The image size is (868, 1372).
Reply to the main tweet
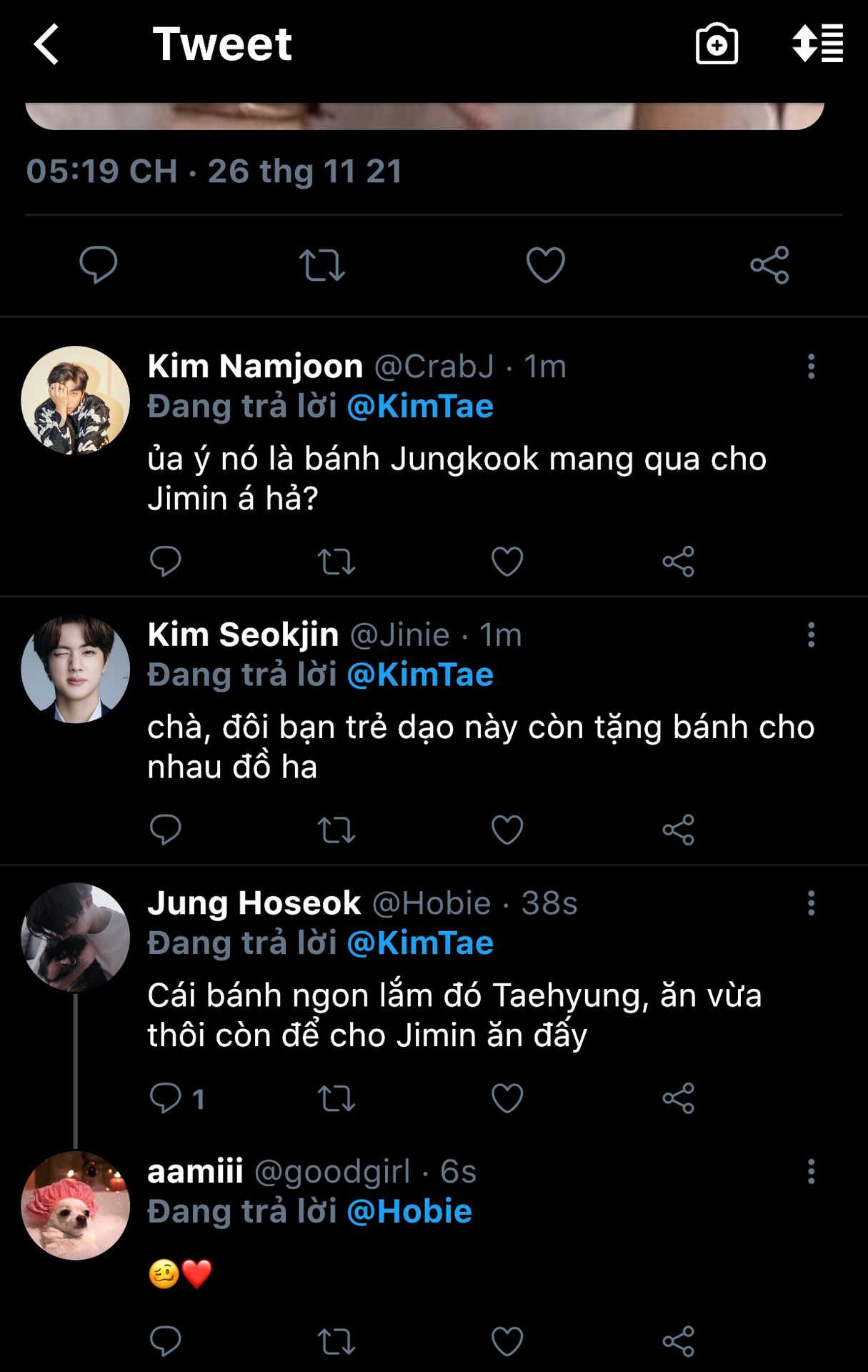[98, 265]
